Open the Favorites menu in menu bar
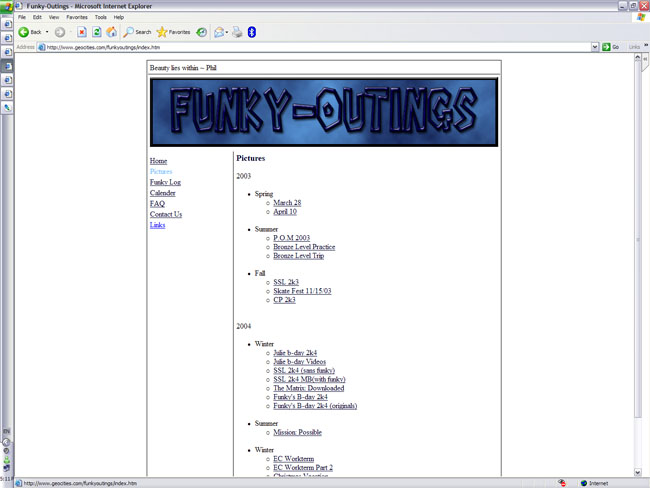This screenshot has width=650, height=488. click(77, 17)
